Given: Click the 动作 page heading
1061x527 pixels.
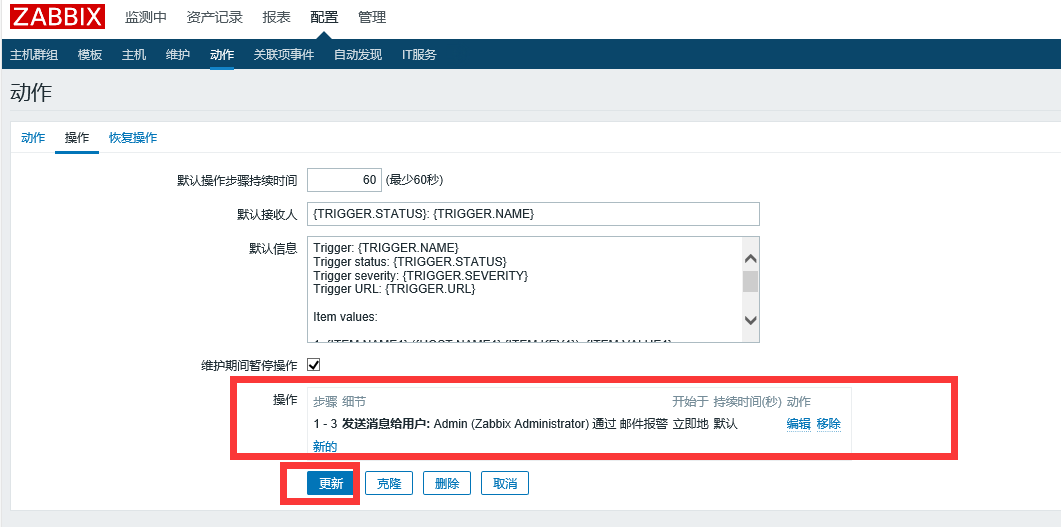Looking at the screenshot, I should 31,93.
